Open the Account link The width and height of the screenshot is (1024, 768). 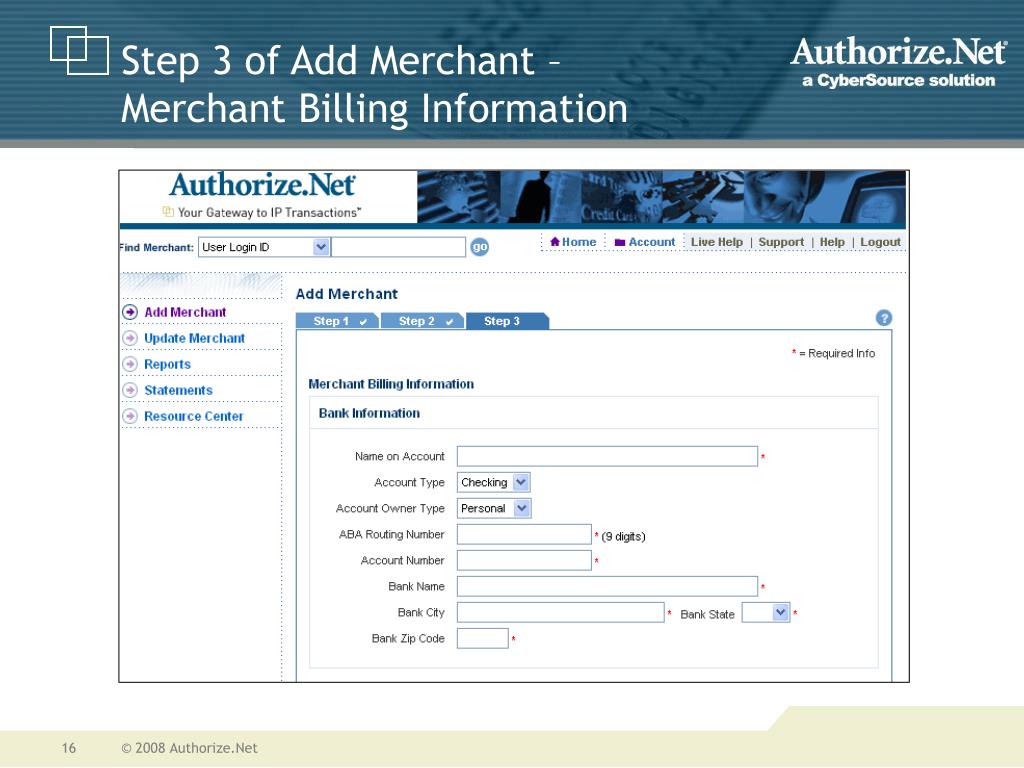tap(645, 242)
